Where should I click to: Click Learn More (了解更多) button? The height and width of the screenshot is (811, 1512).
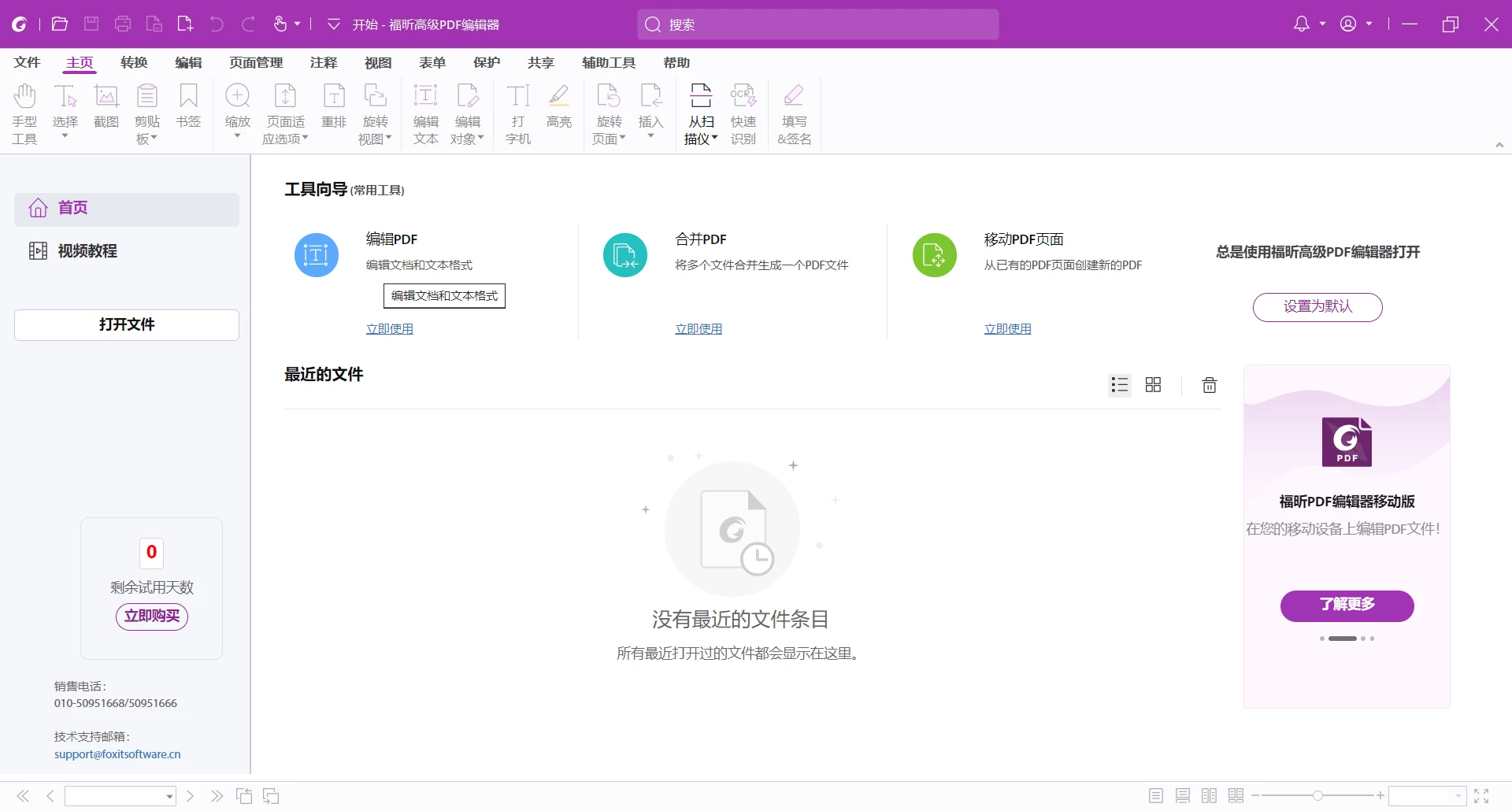pyautogui.click(x=1347, y=605)
